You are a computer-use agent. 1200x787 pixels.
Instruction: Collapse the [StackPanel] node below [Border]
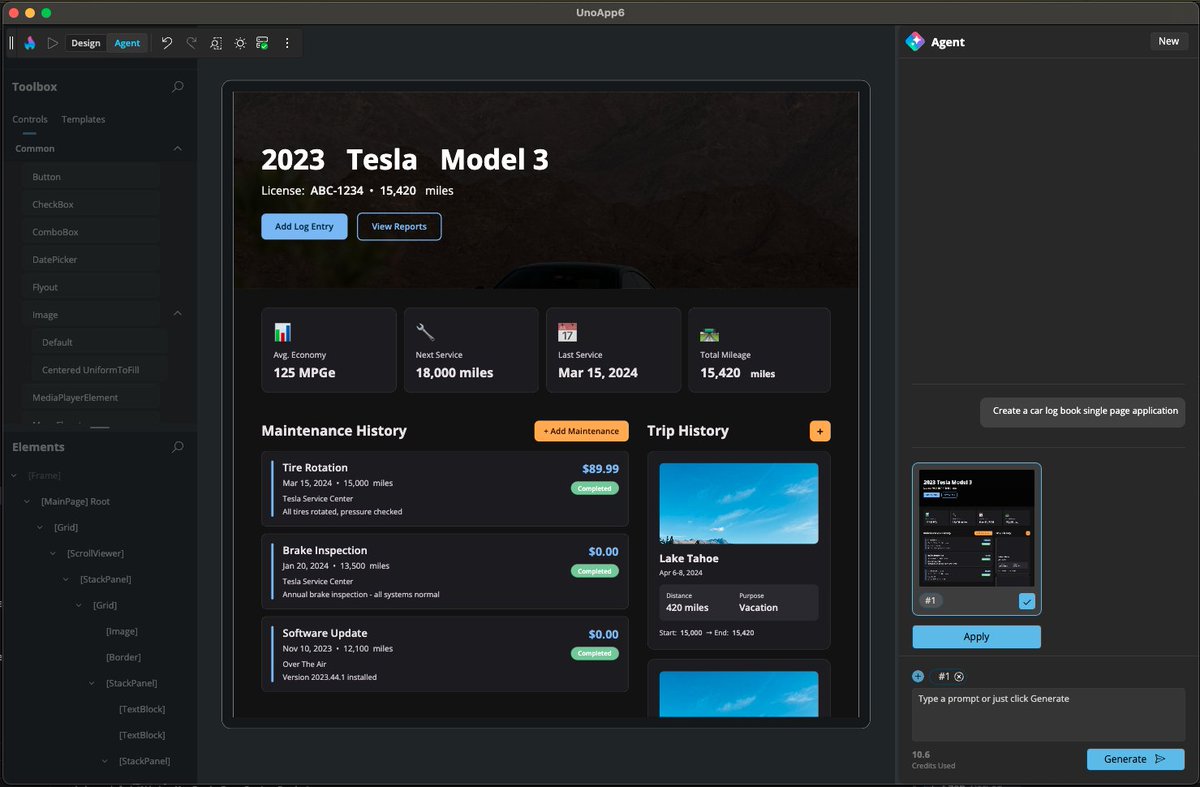click(x=93, y=683)
